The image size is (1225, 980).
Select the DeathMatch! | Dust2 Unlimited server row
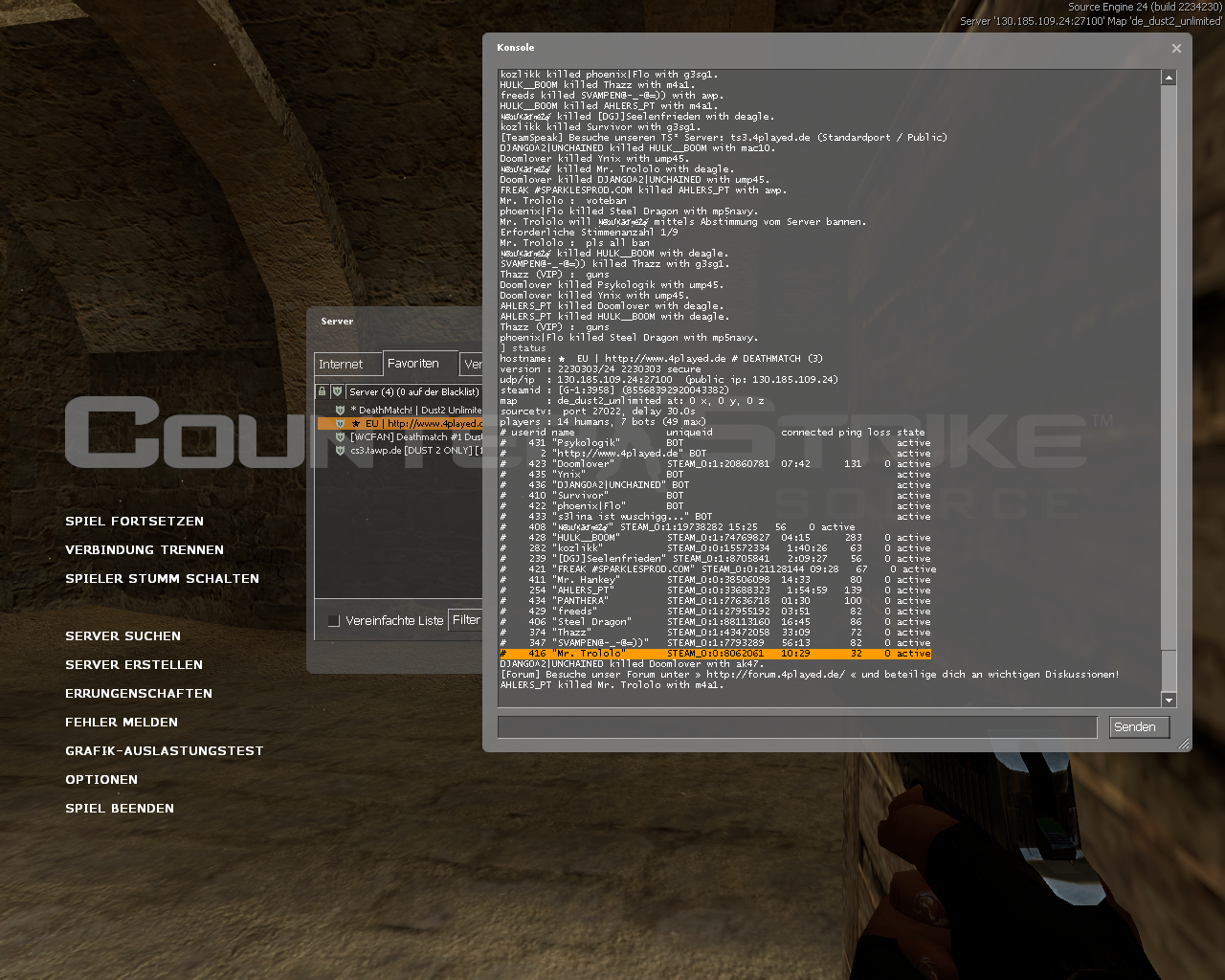[399, 410]
